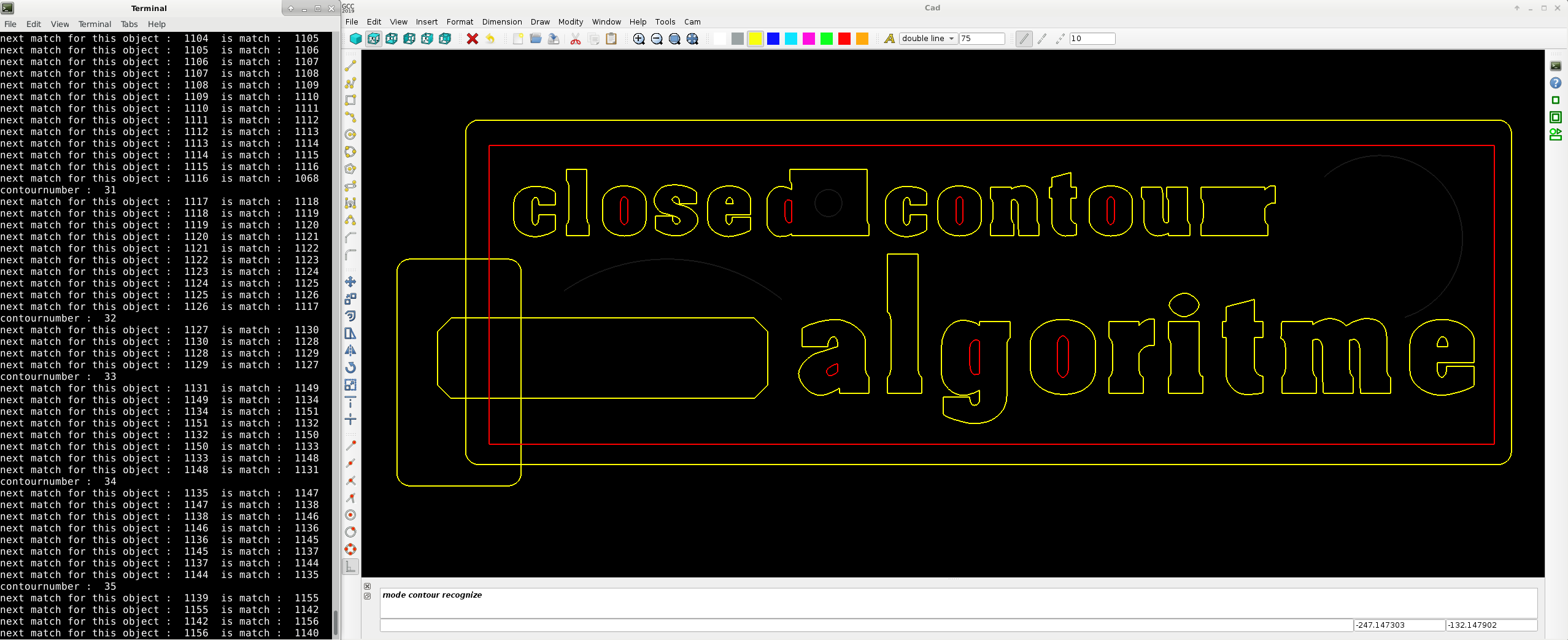Viewport: 1568px width, 640px height.
Task: Pick the yellow color swatch
Action: tap(755, 39)
